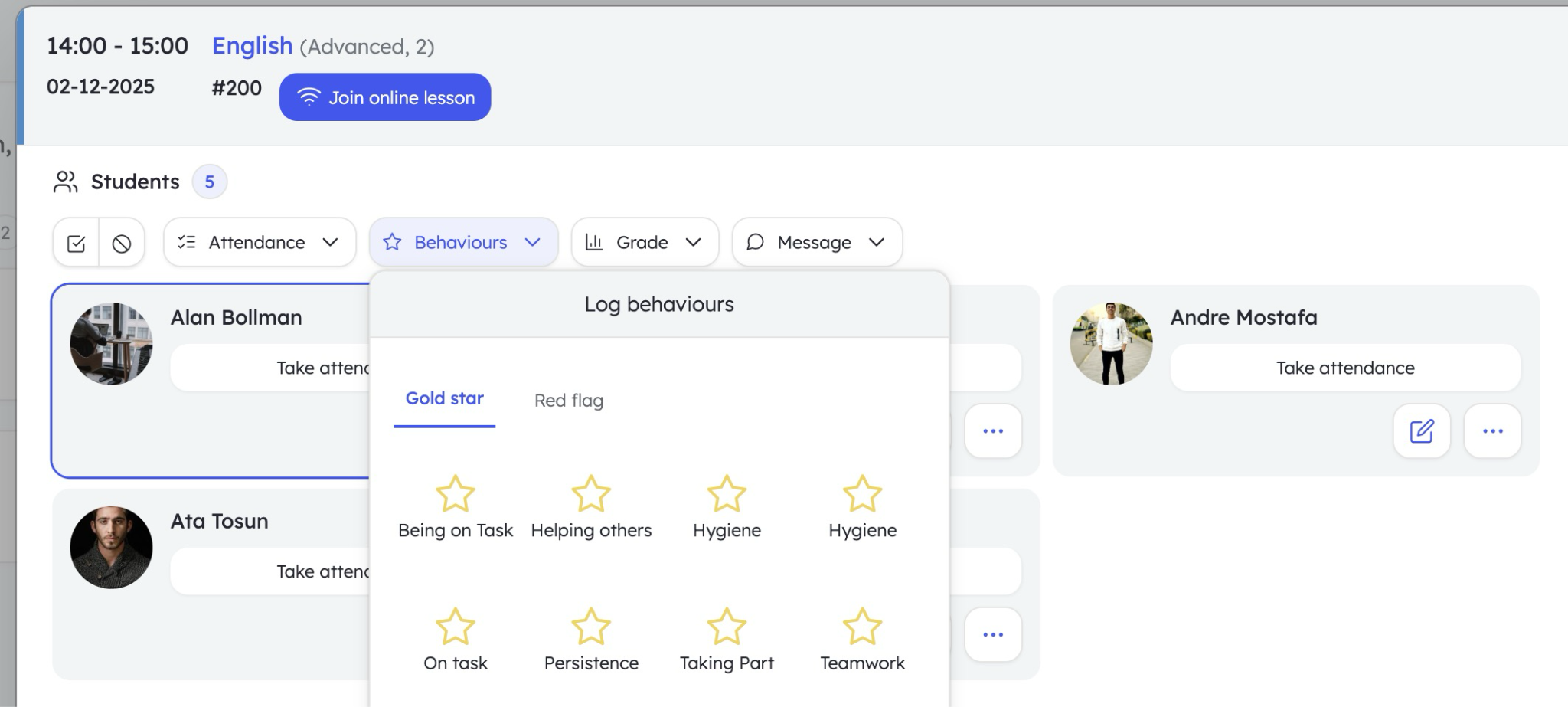The image size is (1568, 707).
Task: Award the "Teamwork" gold star
Action: point(862,628)
